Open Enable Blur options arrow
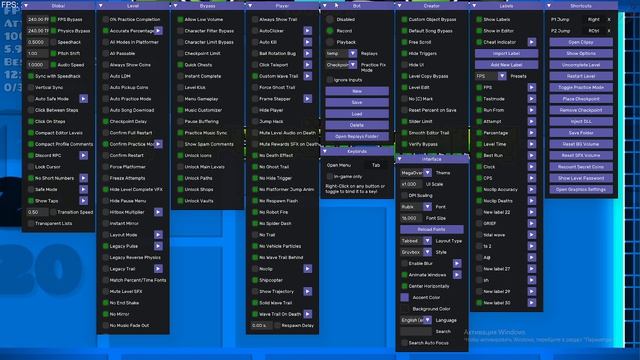This screenshot has height=360, width=640. tap(457, 263)
